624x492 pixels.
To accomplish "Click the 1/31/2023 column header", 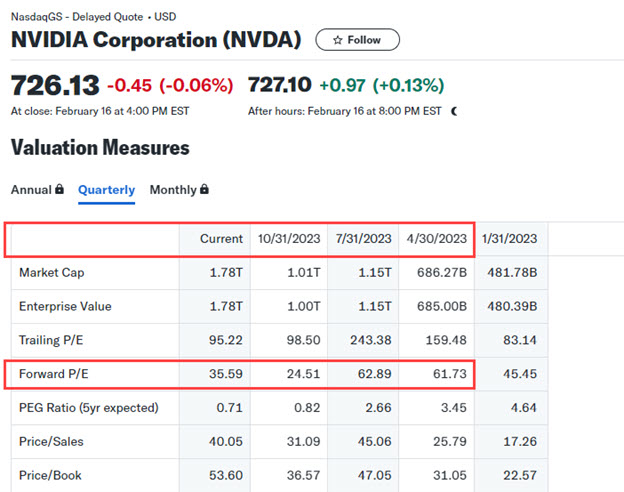I will coord(509,238).
